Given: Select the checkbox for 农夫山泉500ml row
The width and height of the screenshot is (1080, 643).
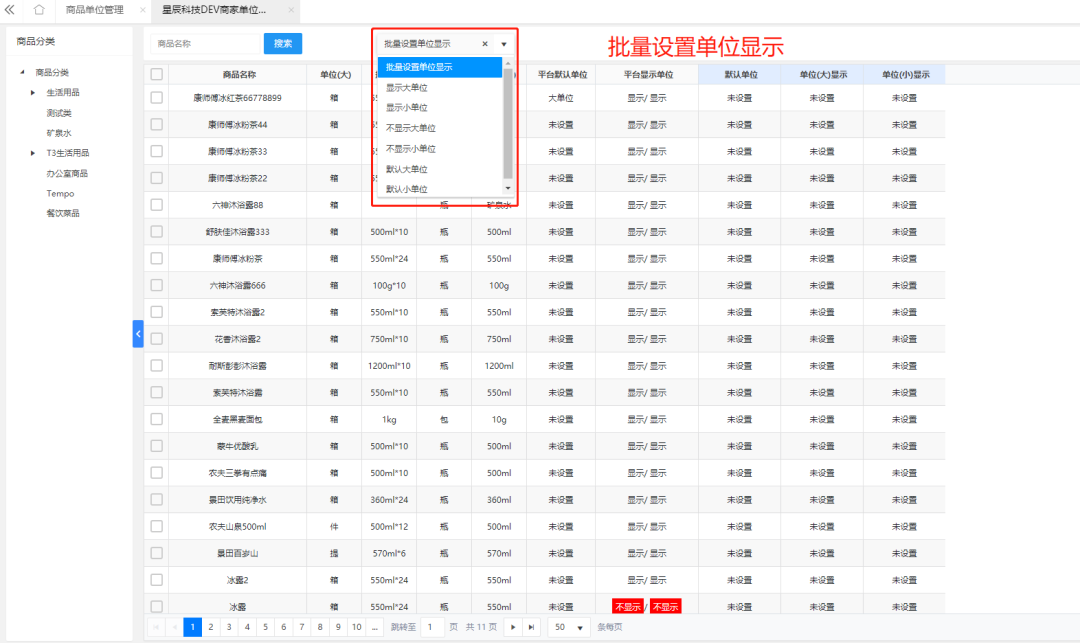Looking at the screenshot, I should 156,526.
